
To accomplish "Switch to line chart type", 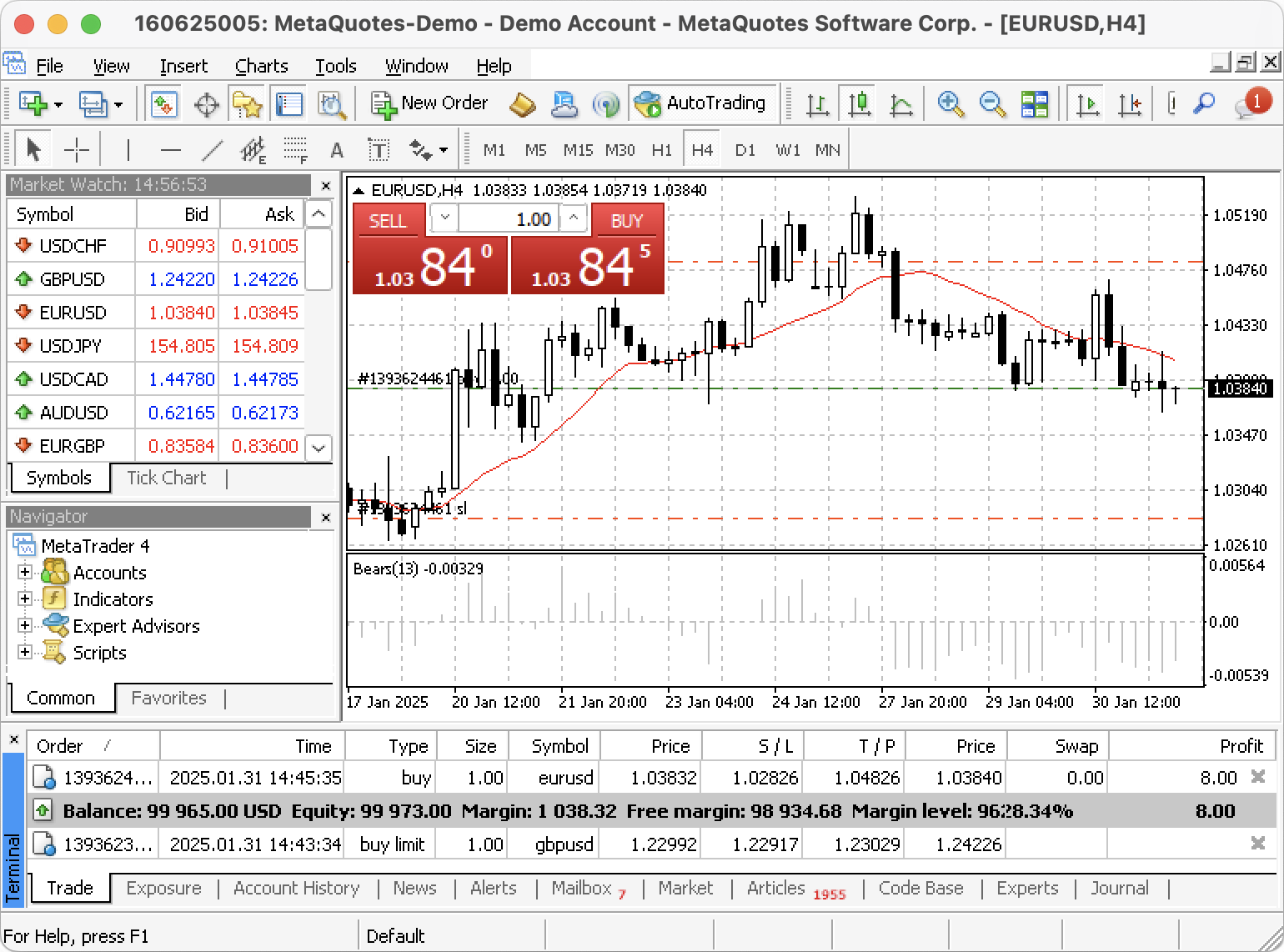I will point(901,104).
